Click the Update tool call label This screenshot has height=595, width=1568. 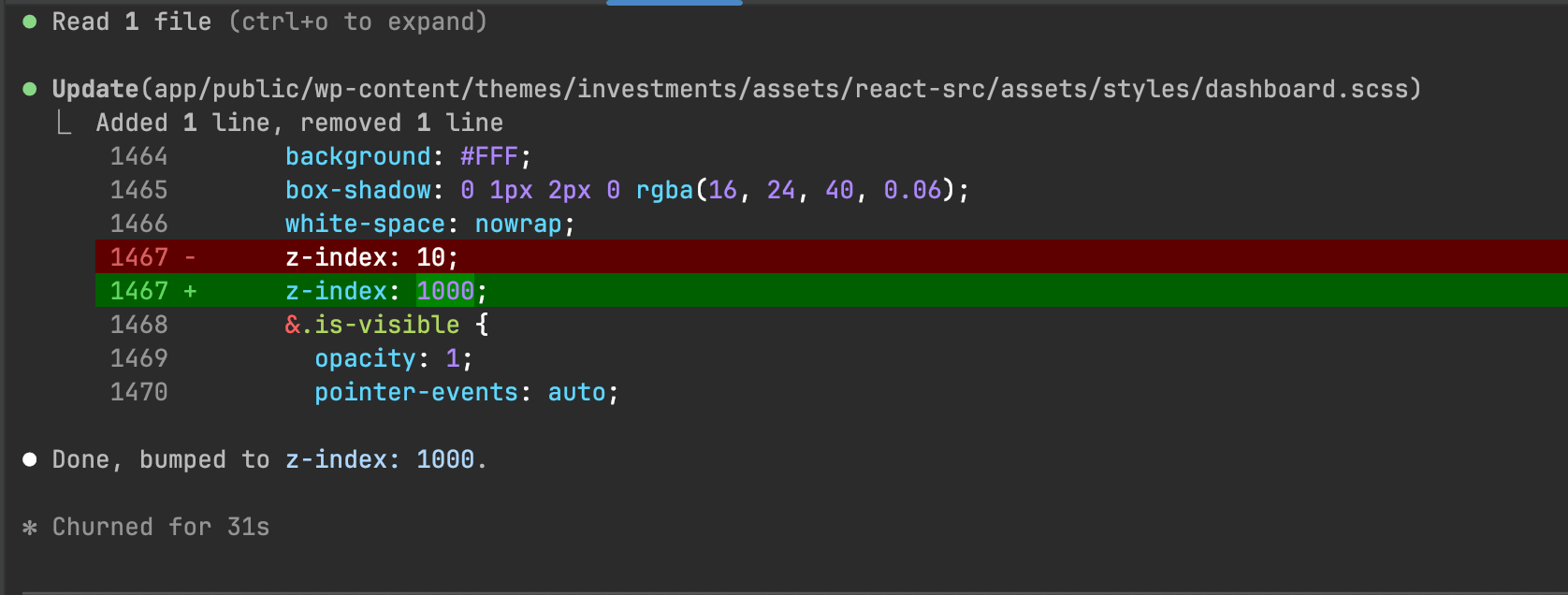(x=94, y=89)
